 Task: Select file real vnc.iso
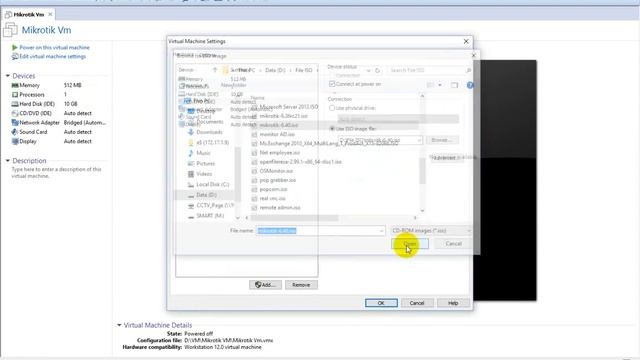point(272,198)
